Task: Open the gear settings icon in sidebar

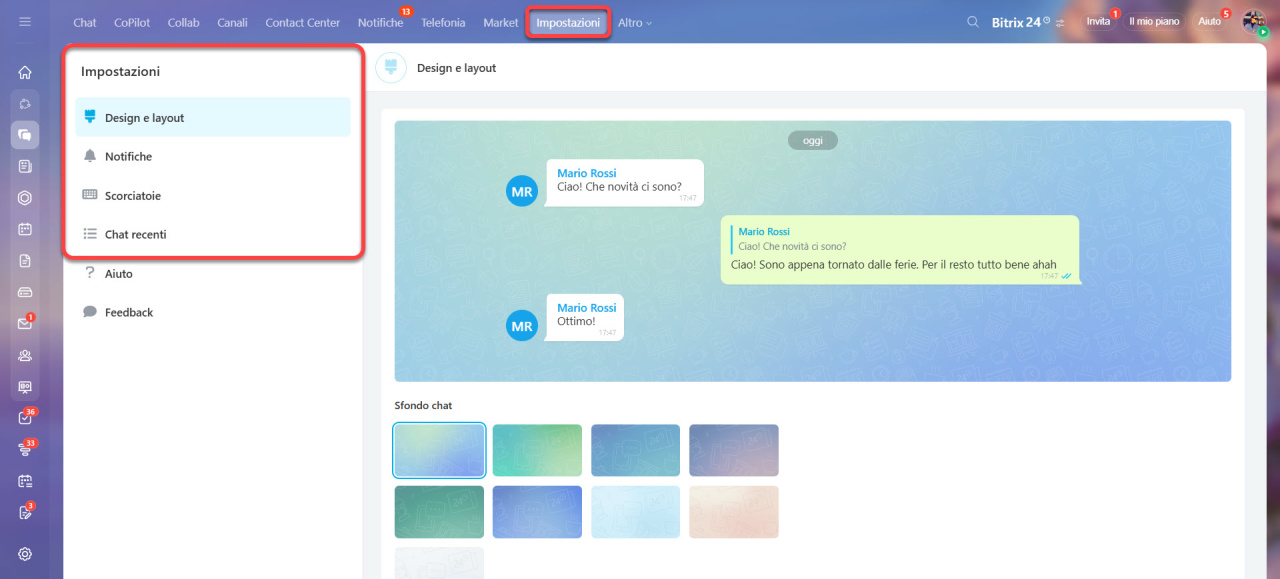Action: pos(25,554)
